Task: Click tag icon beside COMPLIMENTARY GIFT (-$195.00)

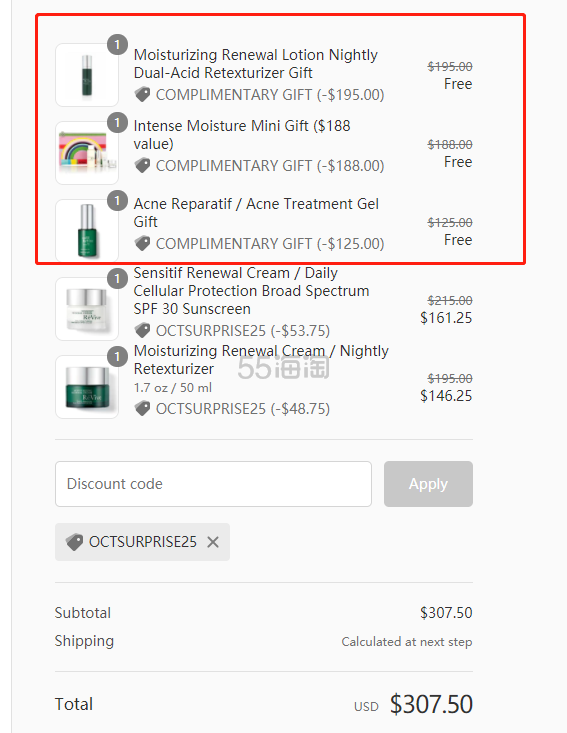Action: click(x=142, y=94)
